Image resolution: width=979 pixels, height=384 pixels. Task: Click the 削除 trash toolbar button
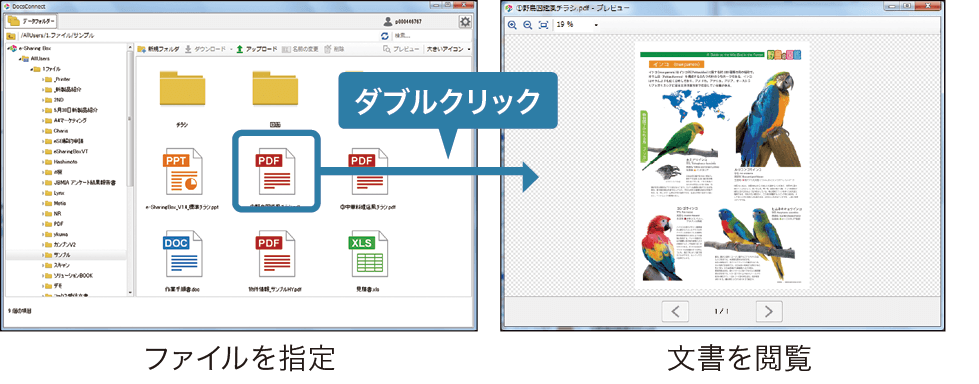335,49
